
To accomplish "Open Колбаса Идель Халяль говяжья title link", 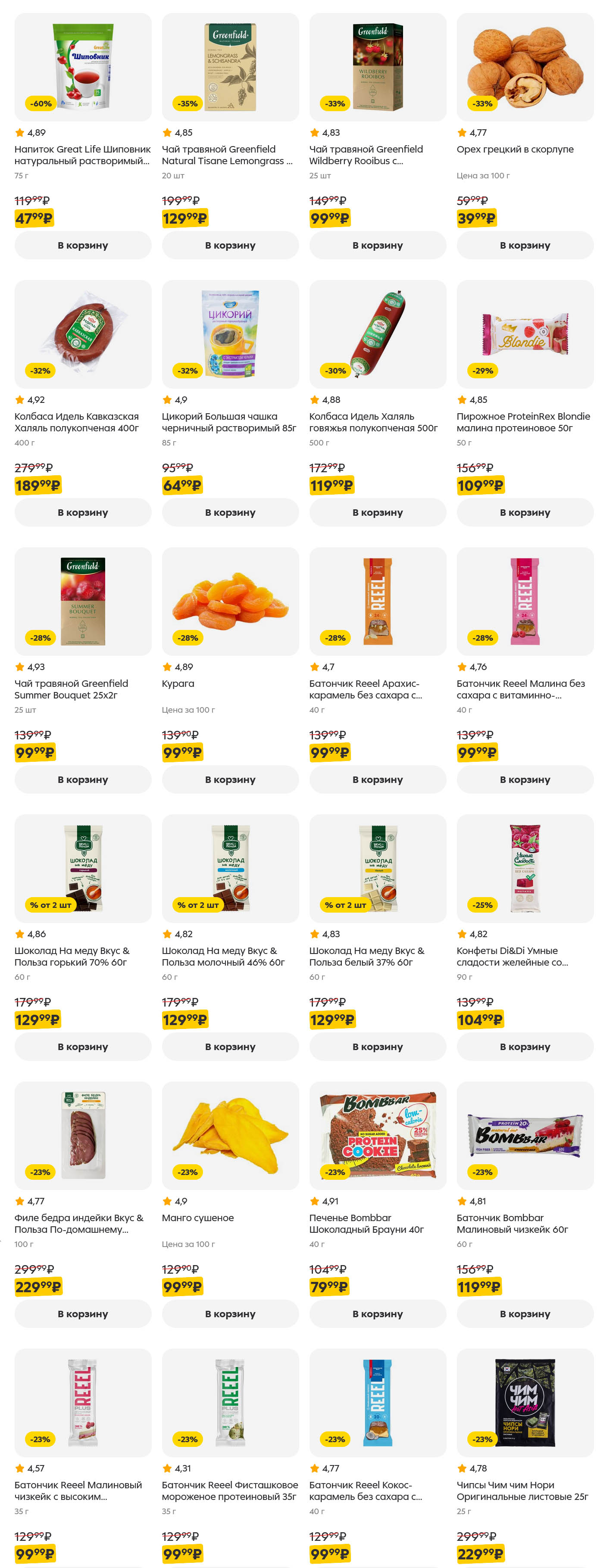I will pos(372,422).
